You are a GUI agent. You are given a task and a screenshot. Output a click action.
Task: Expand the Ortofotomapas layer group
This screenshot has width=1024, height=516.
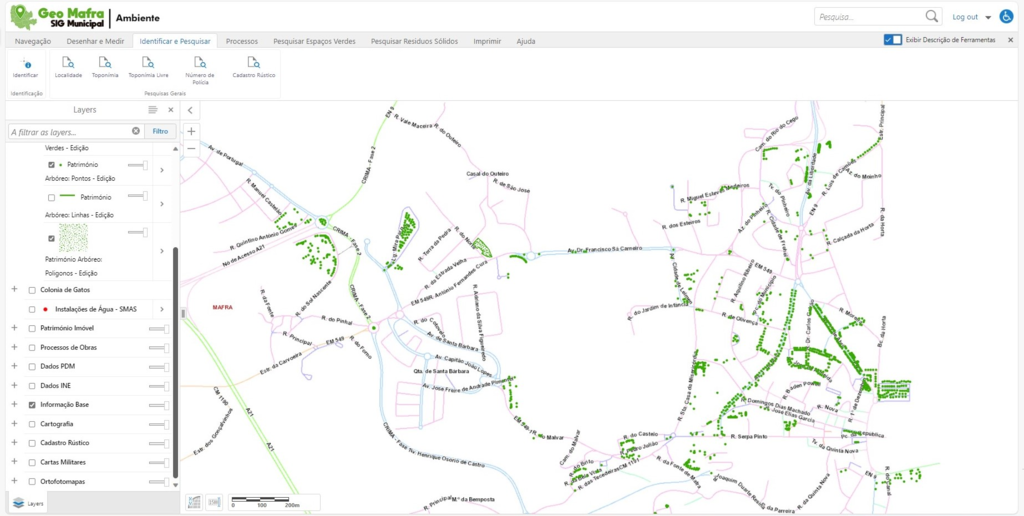point(14,481)
